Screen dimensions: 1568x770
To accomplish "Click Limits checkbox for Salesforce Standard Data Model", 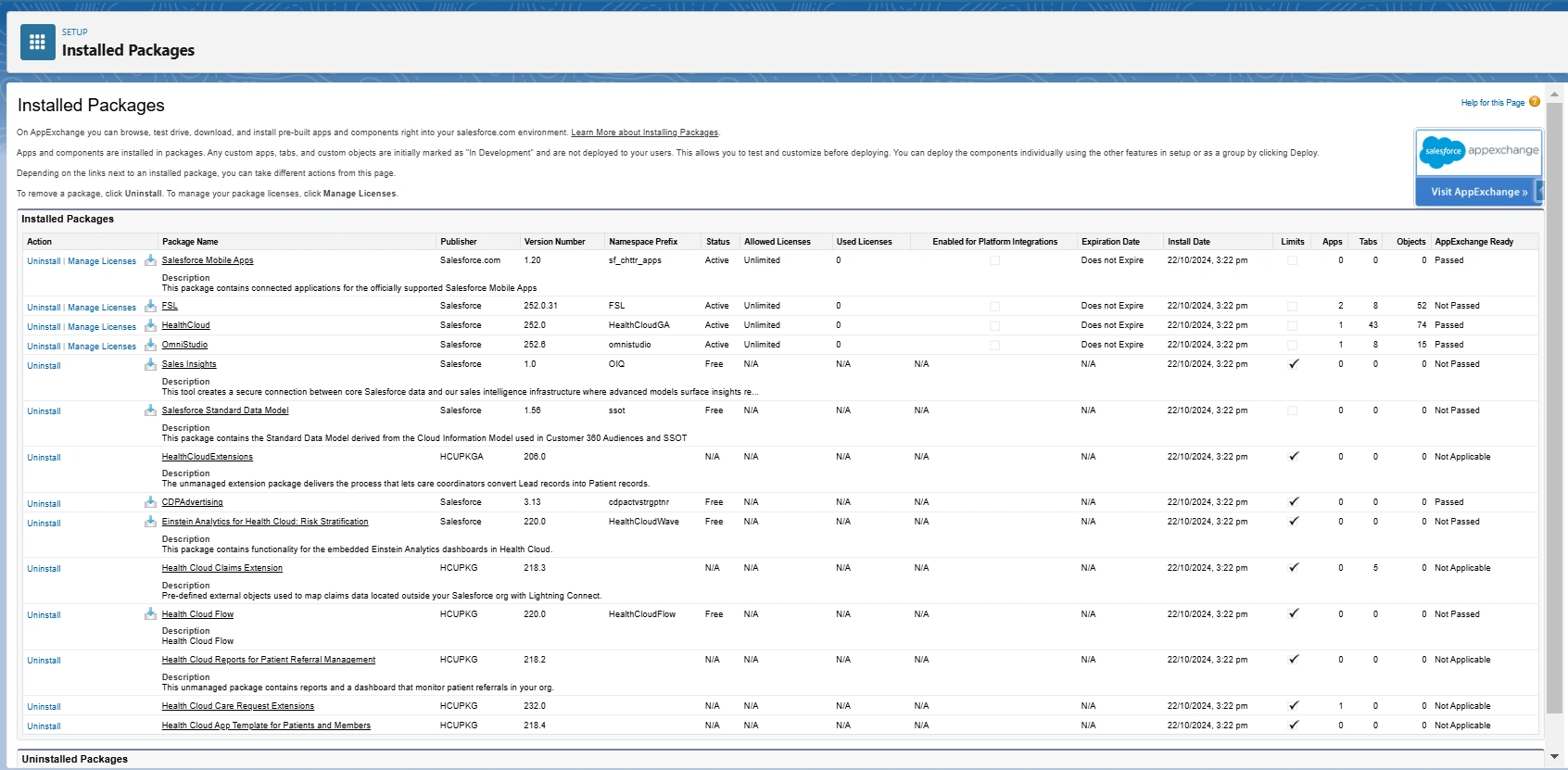I will point(1293,411).
